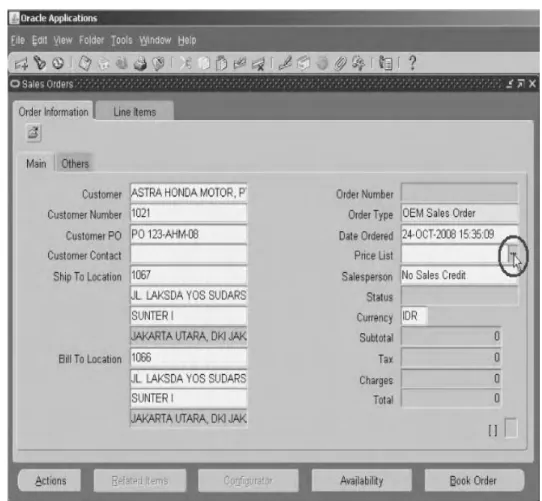Click the Configurator button
This screenshot has width=542, height=501.
click(248, 480)
